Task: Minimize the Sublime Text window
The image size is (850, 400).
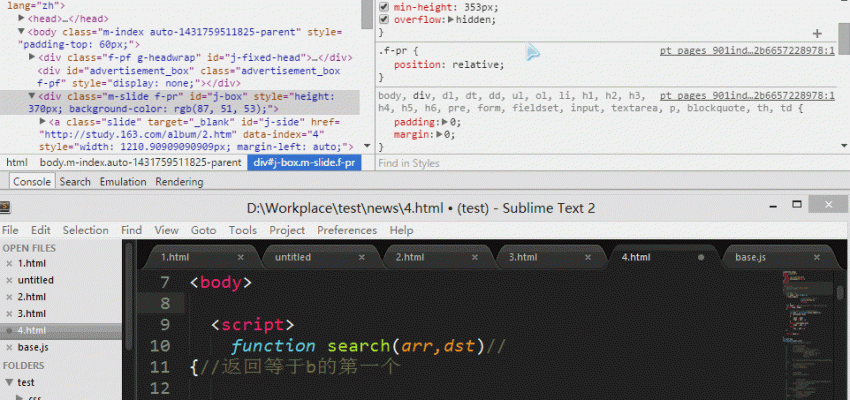Action: tap(772, 205)
